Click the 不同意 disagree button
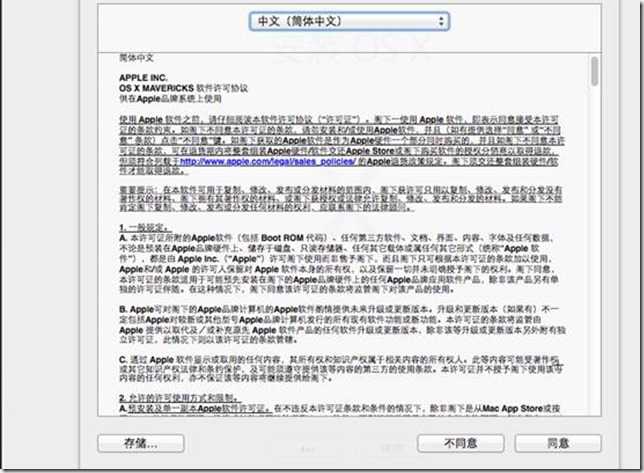This screenshot has width=644, height=473. click(460, 443)
